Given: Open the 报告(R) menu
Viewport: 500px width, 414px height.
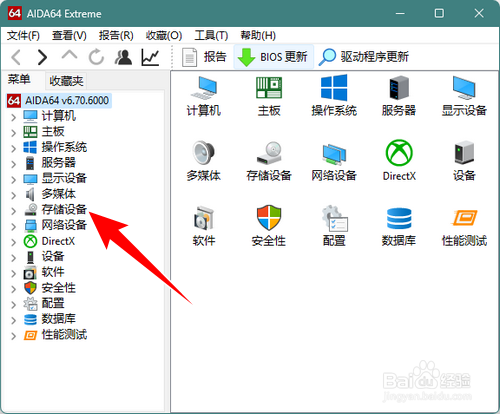Looking at the screenshot, I should tap(116, 35).
